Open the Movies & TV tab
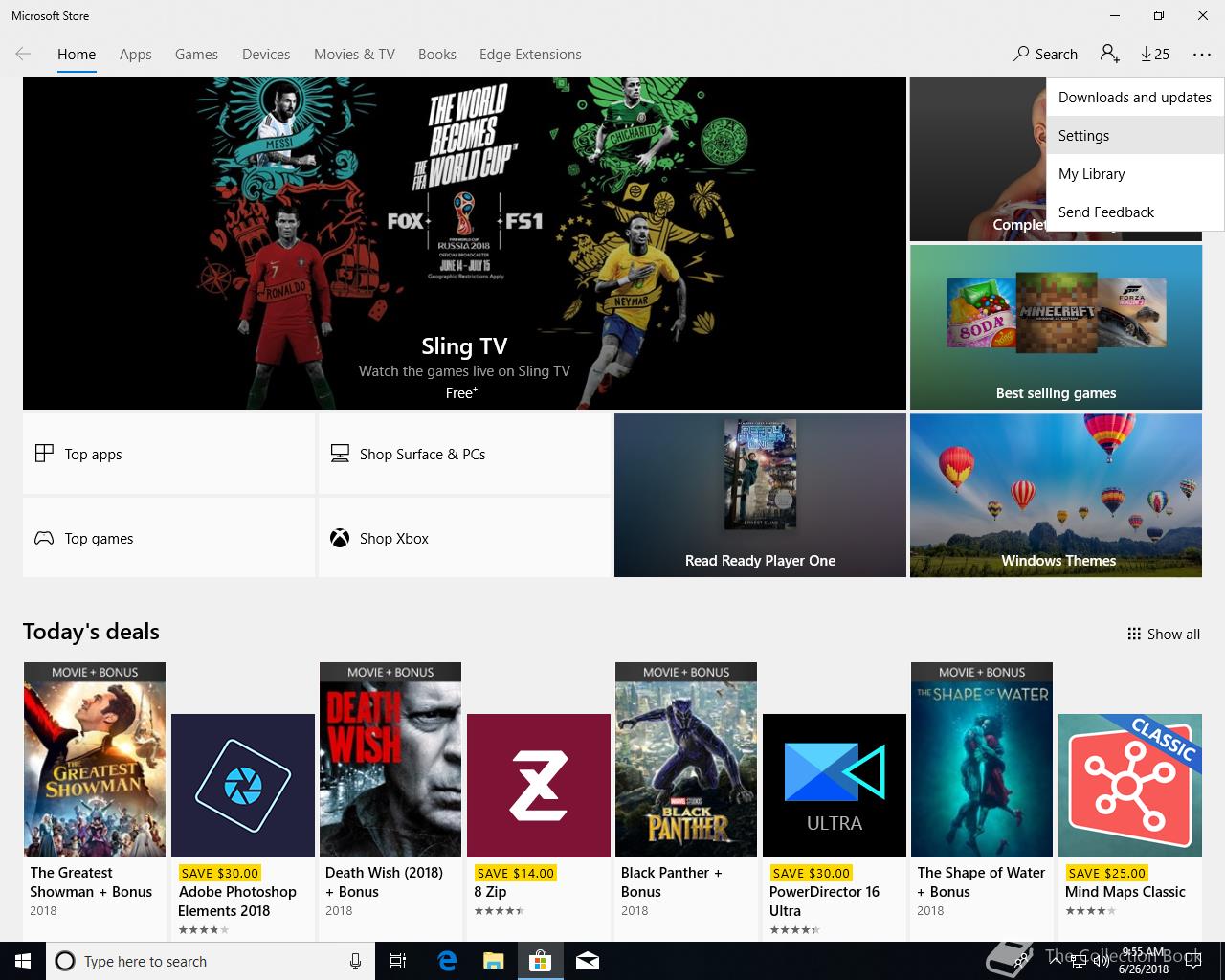Image resolution: width=1225 pixels, height=980 pixels. [x=354, y=55]
